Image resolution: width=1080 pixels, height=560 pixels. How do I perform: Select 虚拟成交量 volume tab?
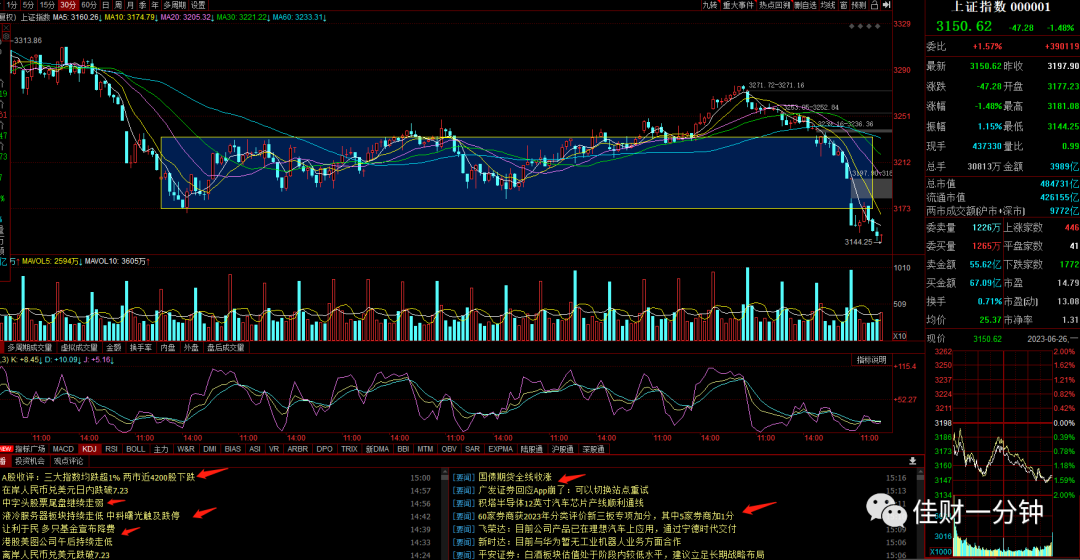pyautogui.click(x=79, y=348)
